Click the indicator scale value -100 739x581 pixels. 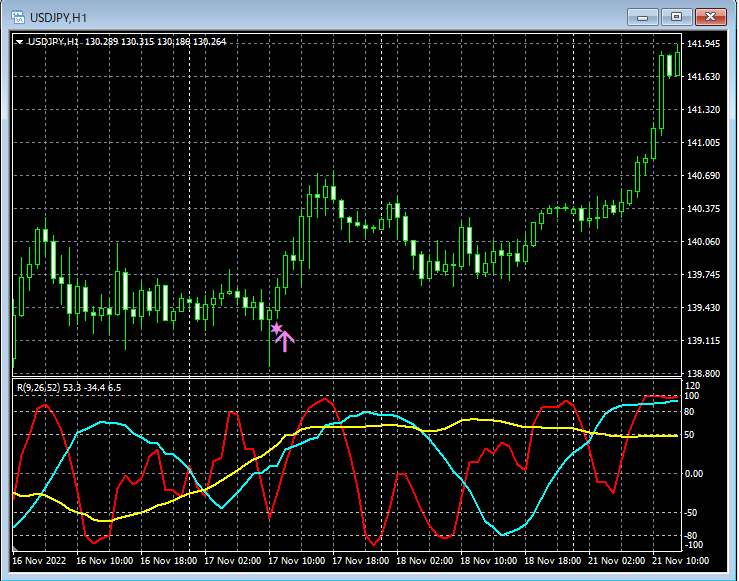(693, 545)
